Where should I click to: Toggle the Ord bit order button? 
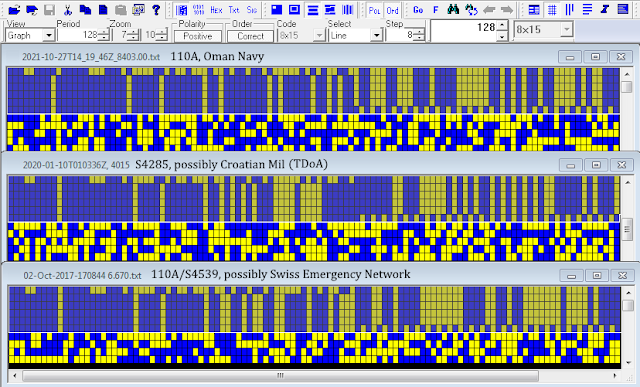392,10
